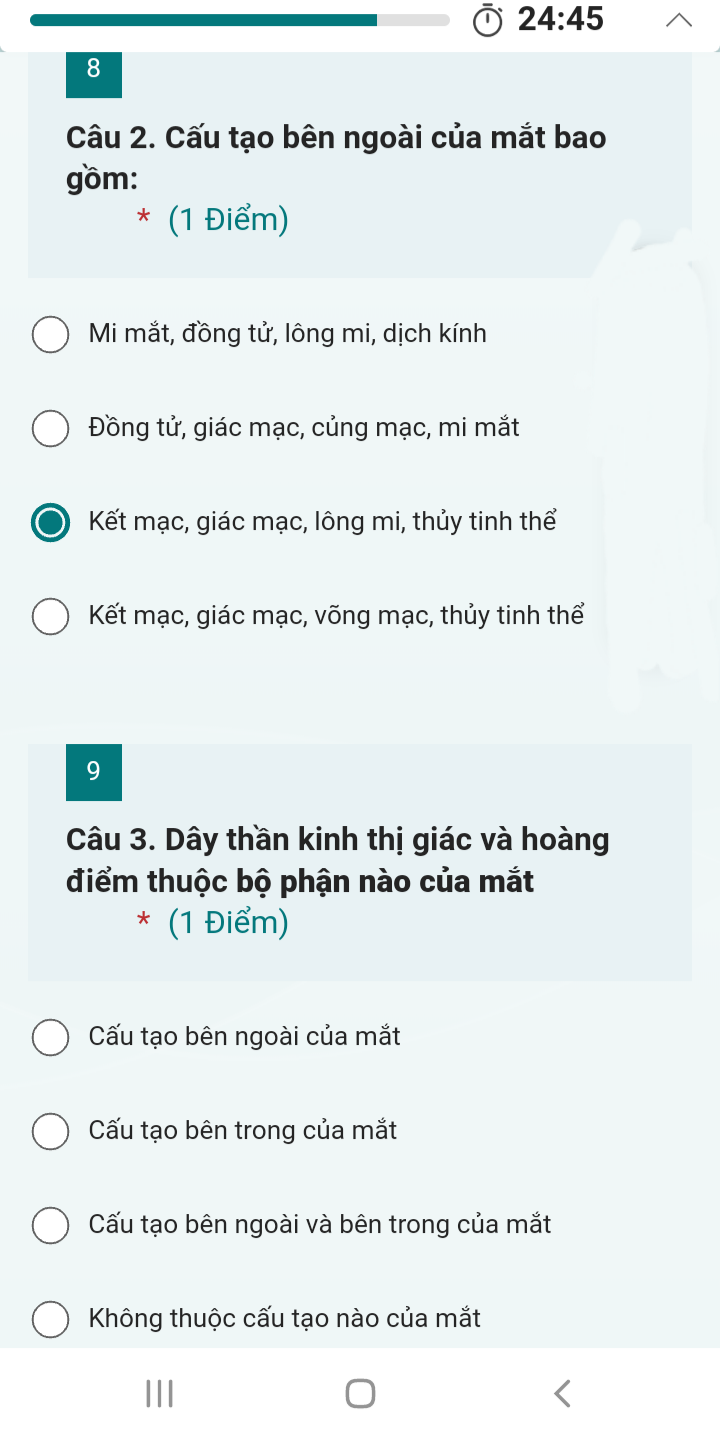Click the quiz progress bar
The width and height of the screenshot is (720, 1438).
point(240,20)
